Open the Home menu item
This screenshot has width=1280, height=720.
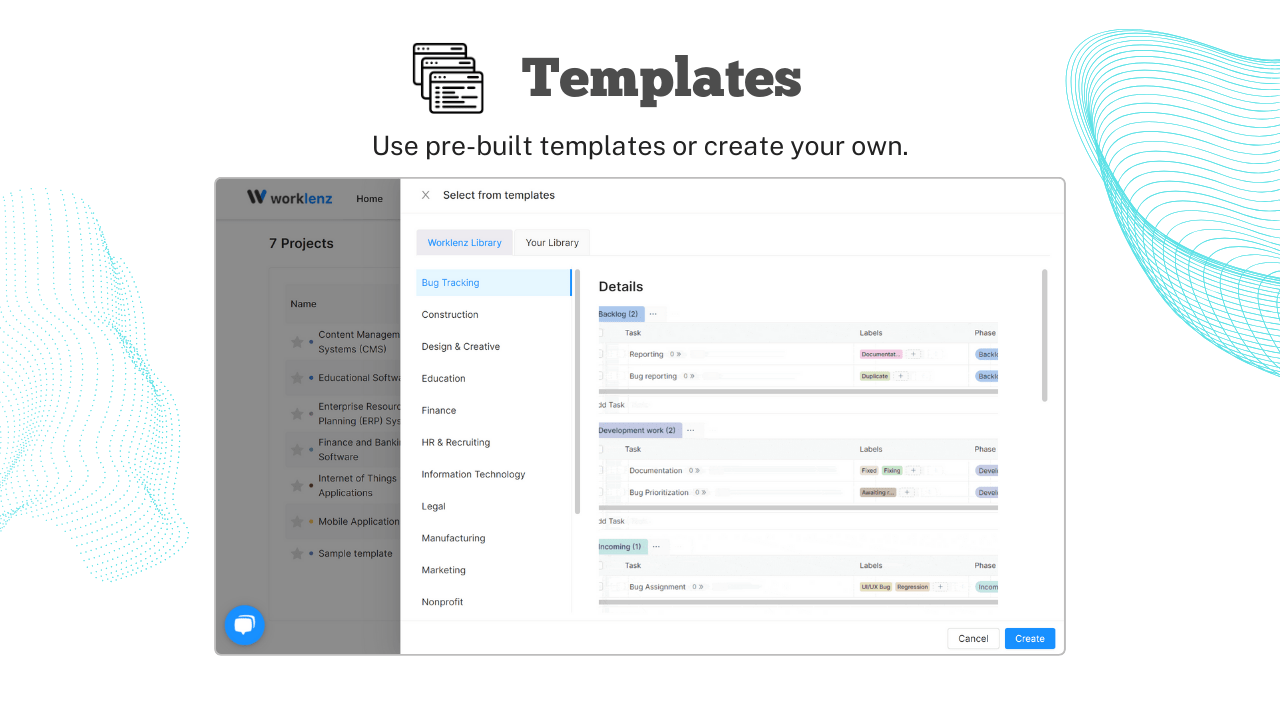coord(369,198)
